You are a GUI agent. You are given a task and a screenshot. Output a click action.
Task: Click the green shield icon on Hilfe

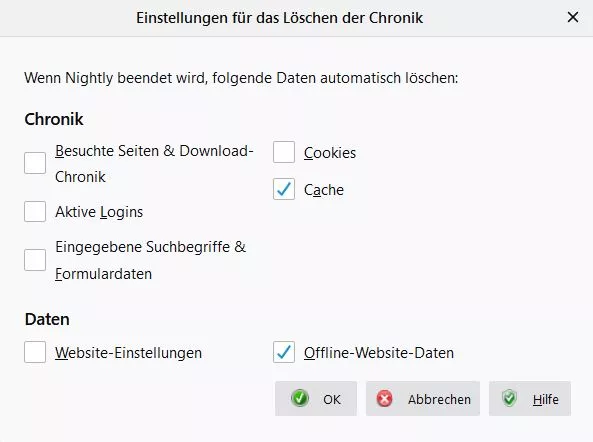509,398
